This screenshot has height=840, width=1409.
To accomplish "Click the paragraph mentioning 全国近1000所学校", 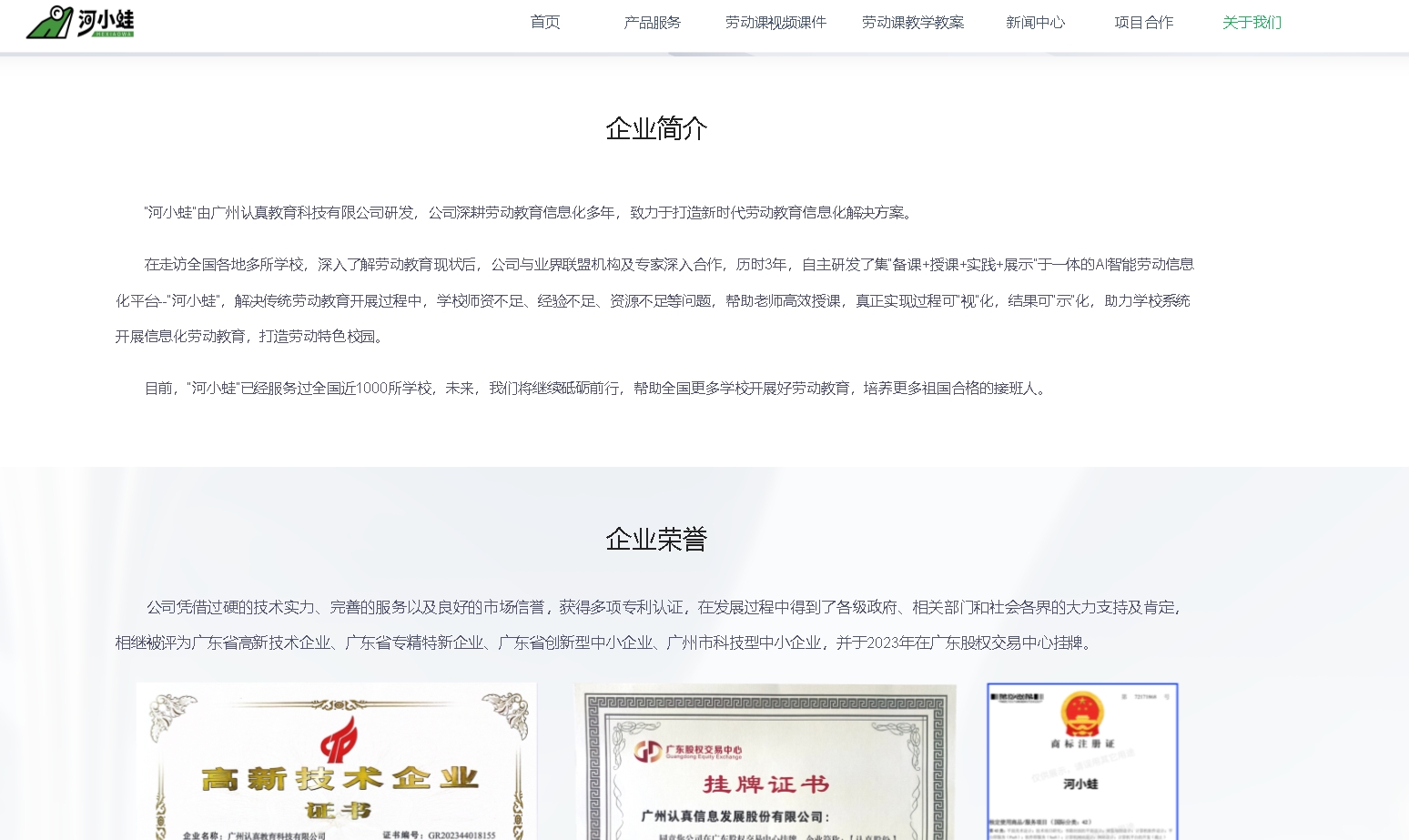I will (x=598, y=388).
